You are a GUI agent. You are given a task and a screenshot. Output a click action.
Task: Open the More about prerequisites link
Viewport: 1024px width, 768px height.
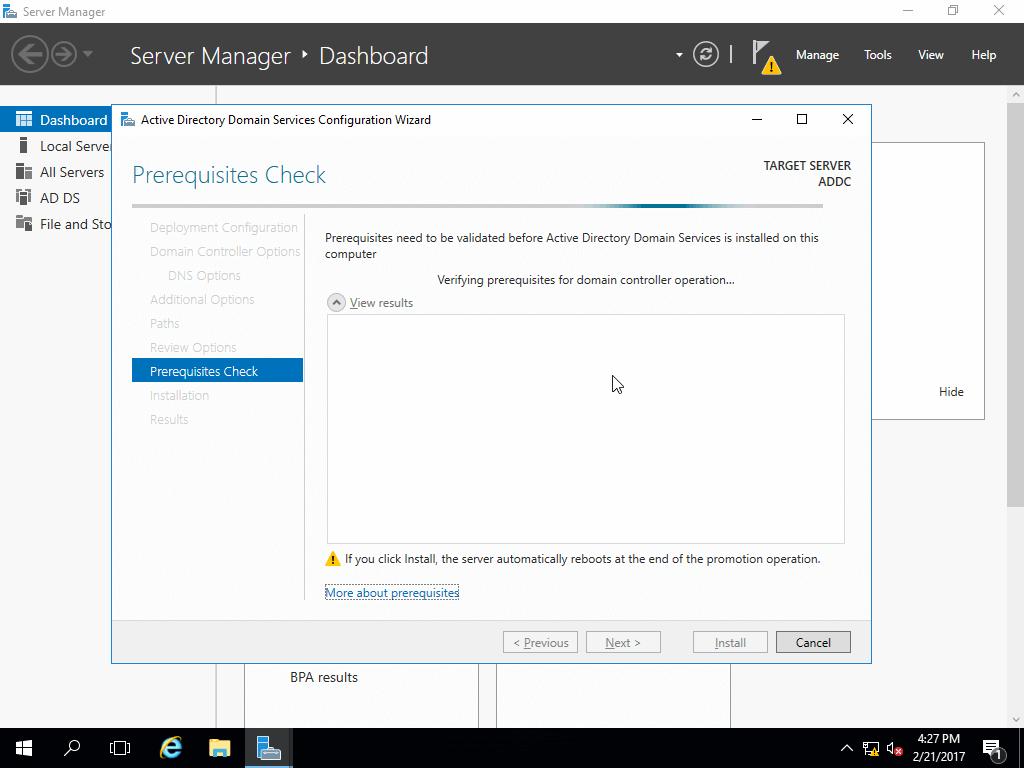tap(392, 592)
